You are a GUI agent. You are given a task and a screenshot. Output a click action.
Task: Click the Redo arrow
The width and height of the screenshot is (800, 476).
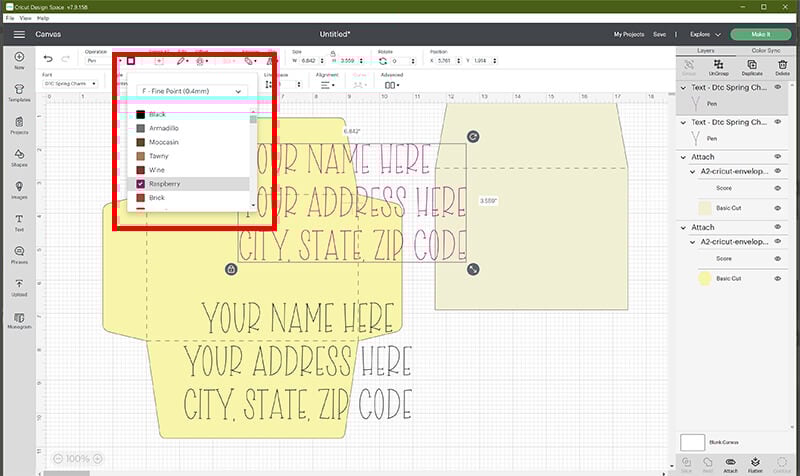pos(65,59)
